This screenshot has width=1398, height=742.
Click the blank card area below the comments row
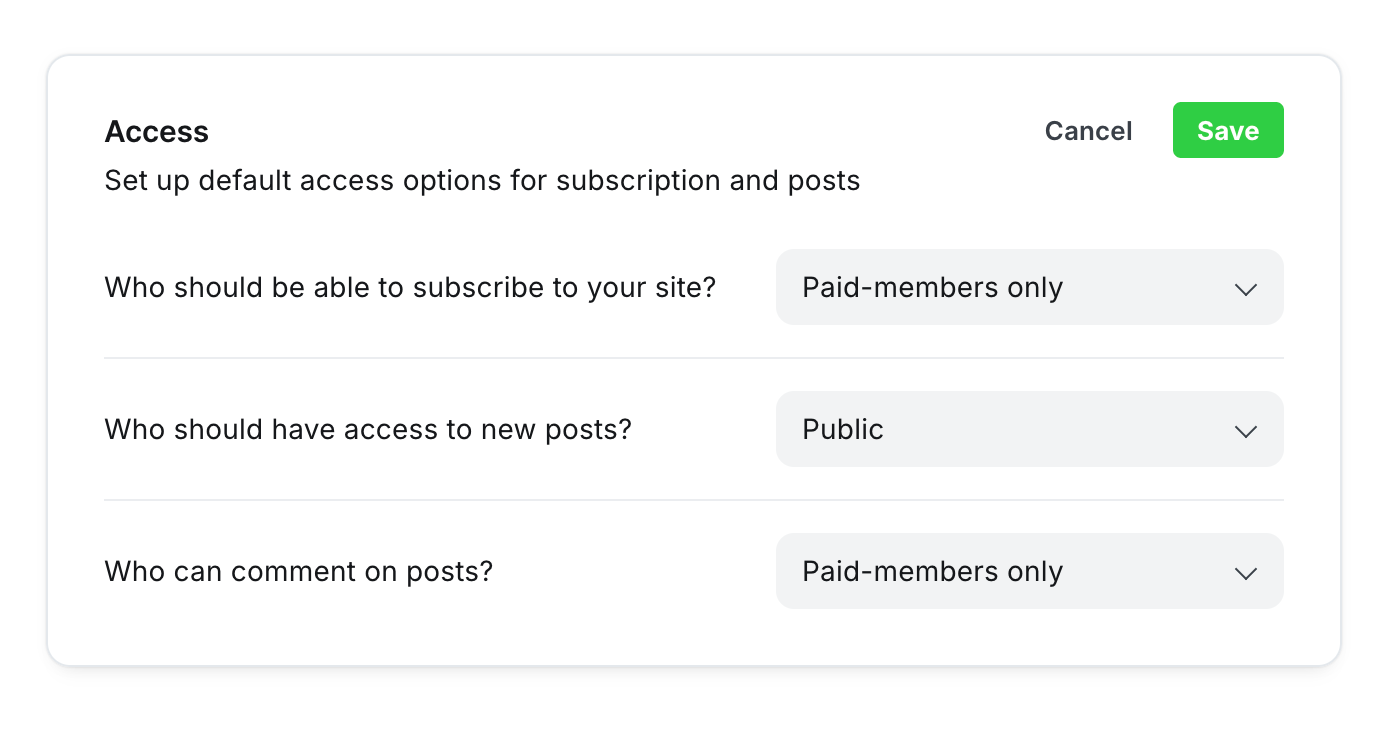point(693,636)
